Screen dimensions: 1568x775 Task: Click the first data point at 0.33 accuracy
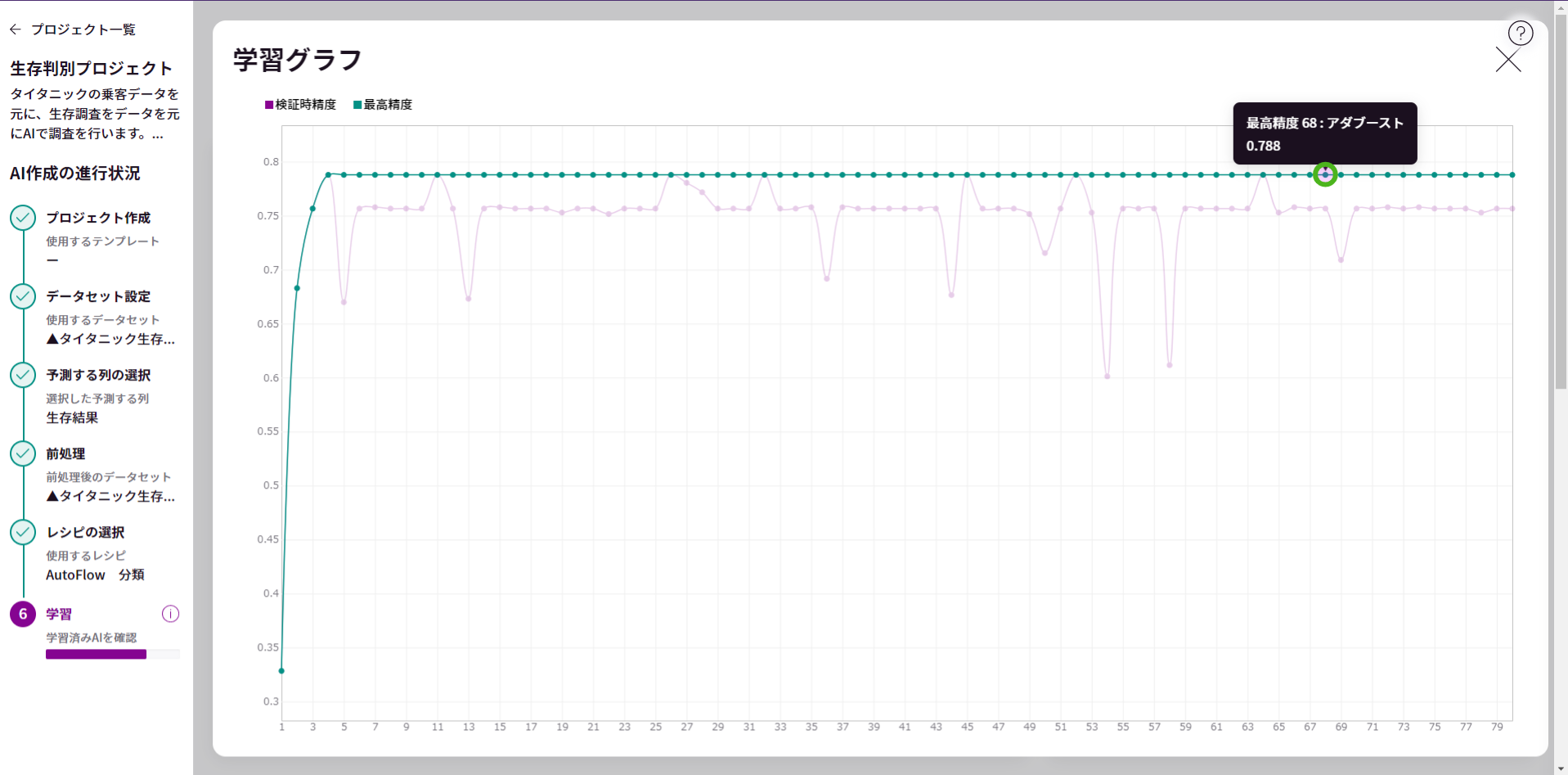click(x=281, y=671)
